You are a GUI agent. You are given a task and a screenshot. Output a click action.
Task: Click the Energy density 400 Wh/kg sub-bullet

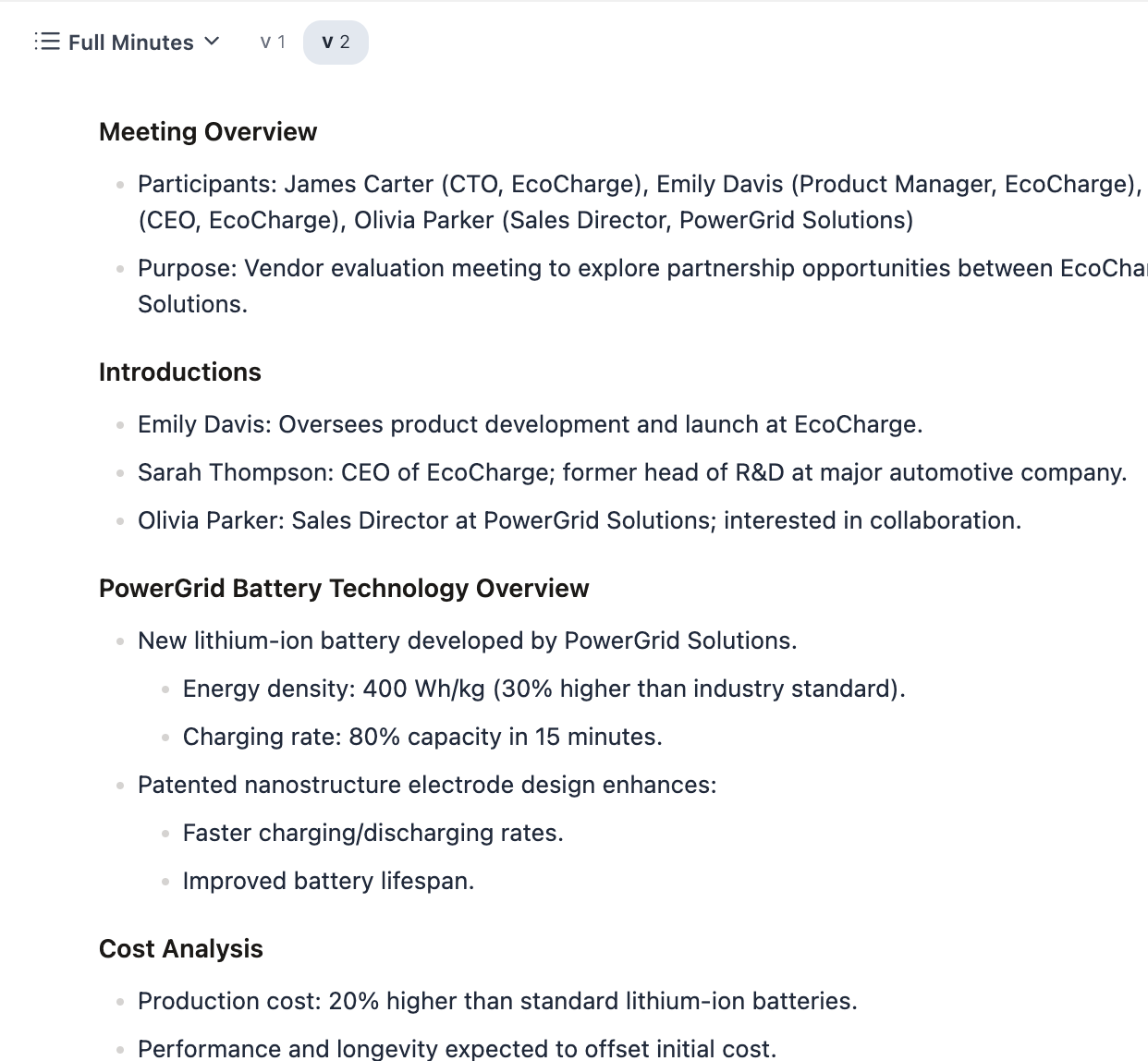coord(543,689)
